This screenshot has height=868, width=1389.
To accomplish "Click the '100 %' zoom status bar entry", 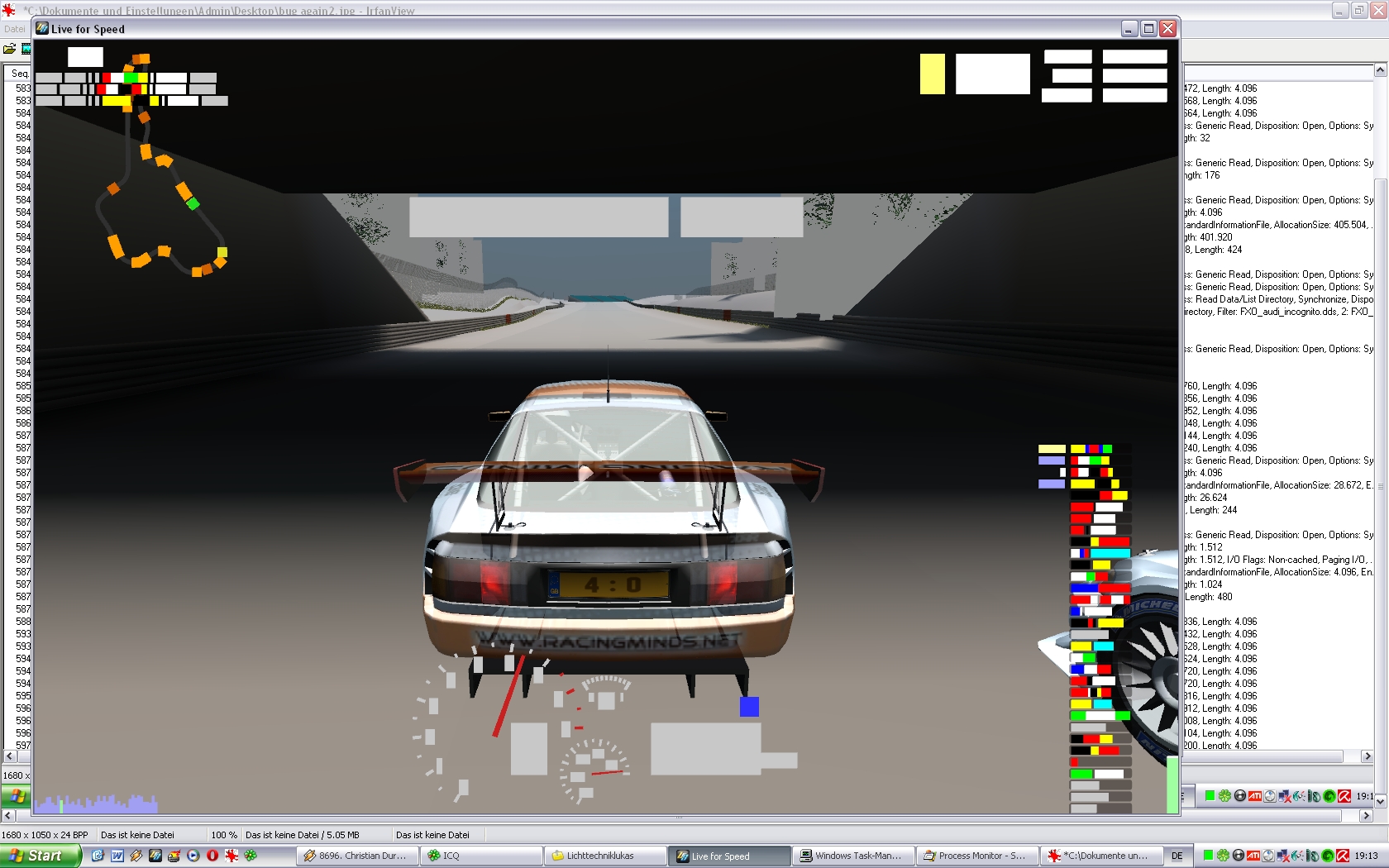I will (x=224, y=835).
